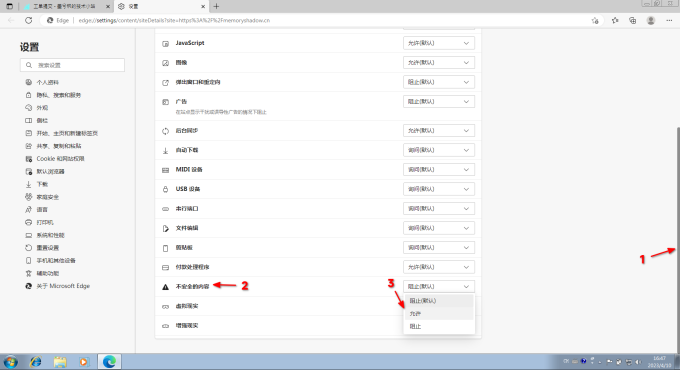680x370 pixels.
Task: Collapse the 不安全的内容 permission dropdown
Action: [x=438, y=287]
